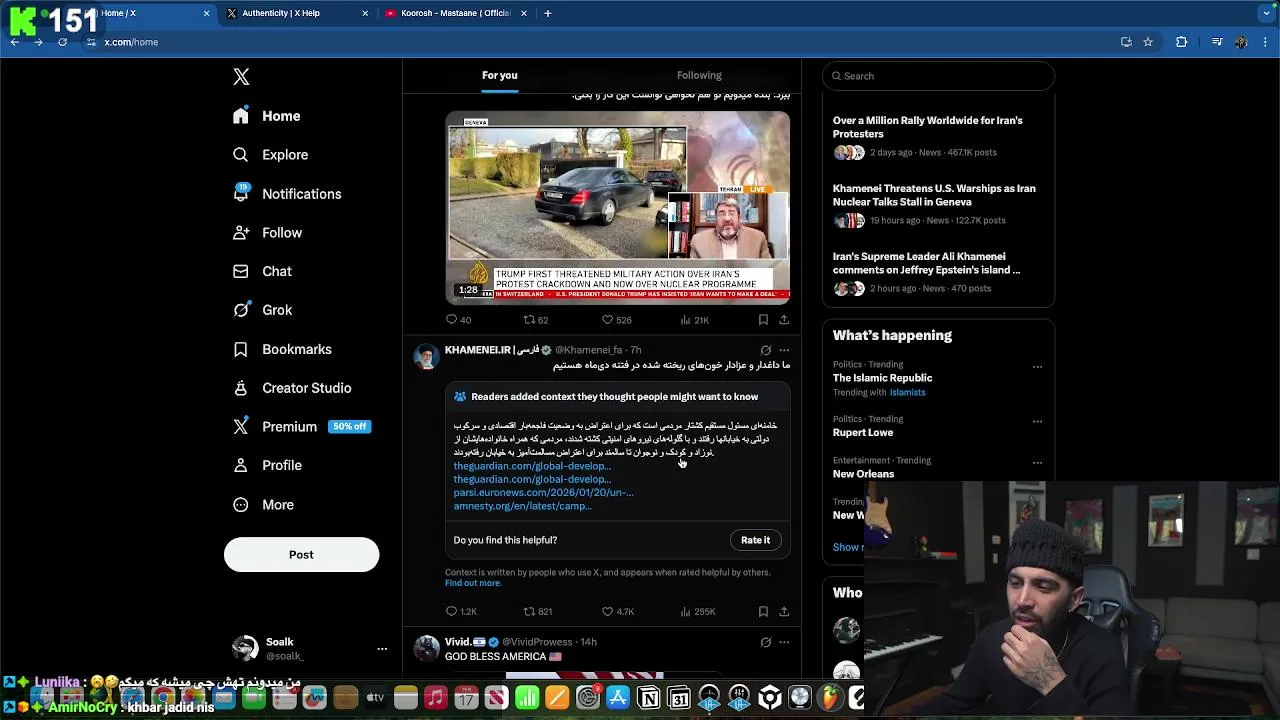Switch to Authenticity | X Help browser tab

click(298, 13)
